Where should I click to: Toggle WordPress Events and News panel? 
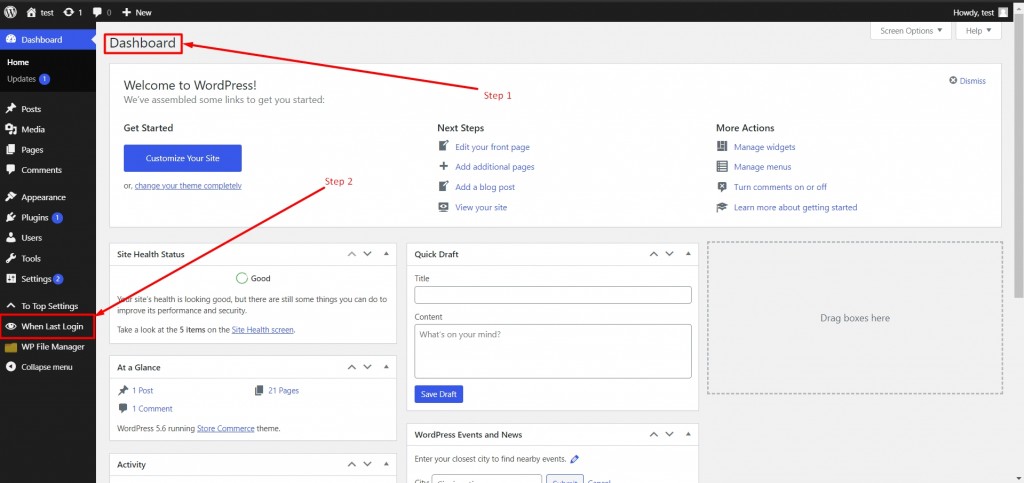pyautogui.click(x=688, y=434)
